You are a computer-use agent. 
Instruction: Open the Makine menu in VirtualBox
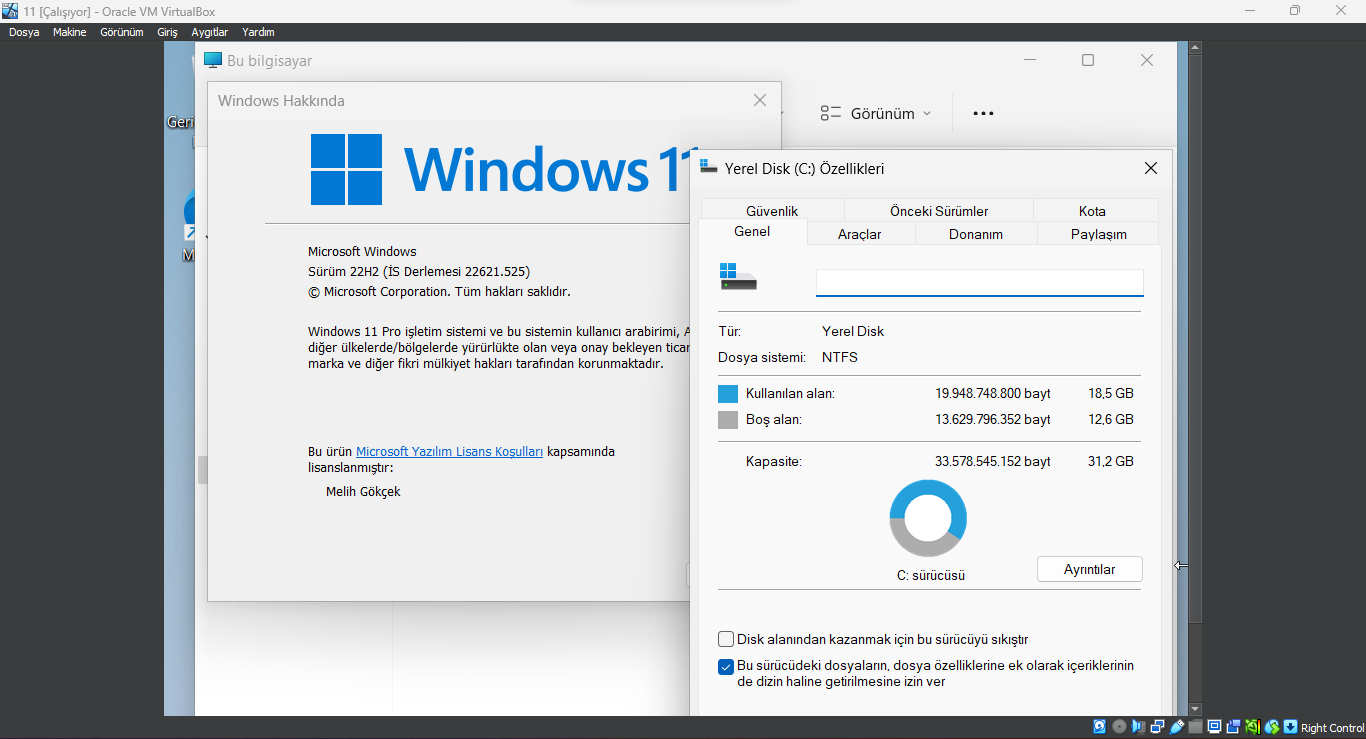point(70,32)
